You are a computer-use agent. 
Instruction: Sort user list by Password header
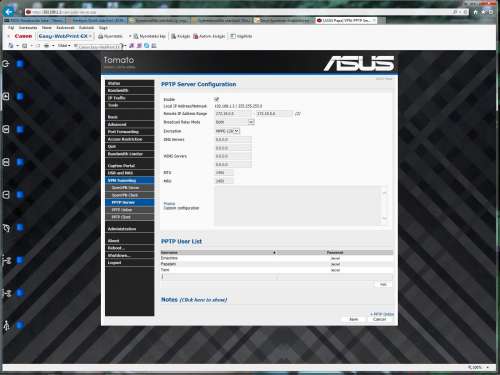click(x=335, y=252)
